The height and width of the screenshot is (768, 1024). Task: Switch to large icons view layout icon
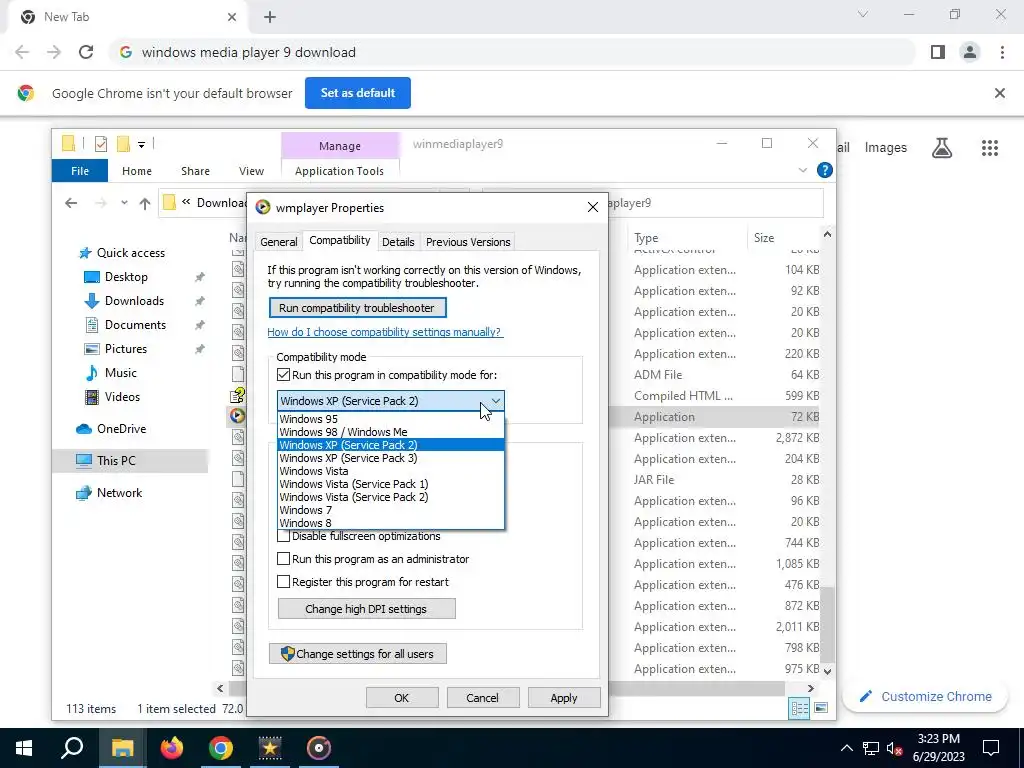[x=821, y=709]
